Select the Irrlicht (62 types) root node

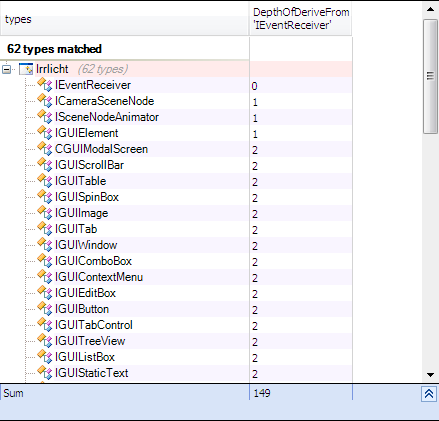tap(82, 69)
